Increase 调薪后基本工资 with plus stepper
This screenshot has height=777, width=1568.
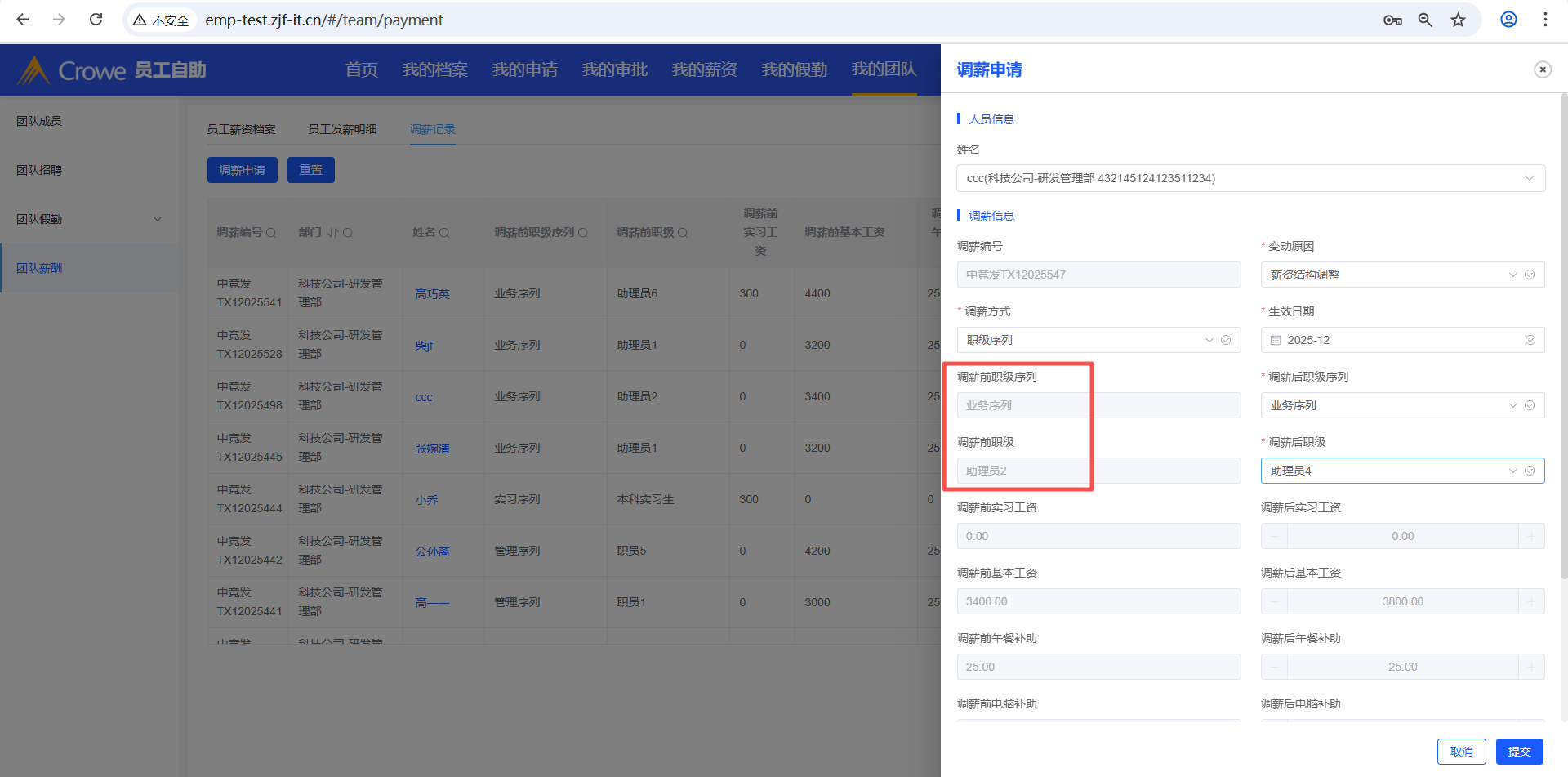click(1531, 601)
